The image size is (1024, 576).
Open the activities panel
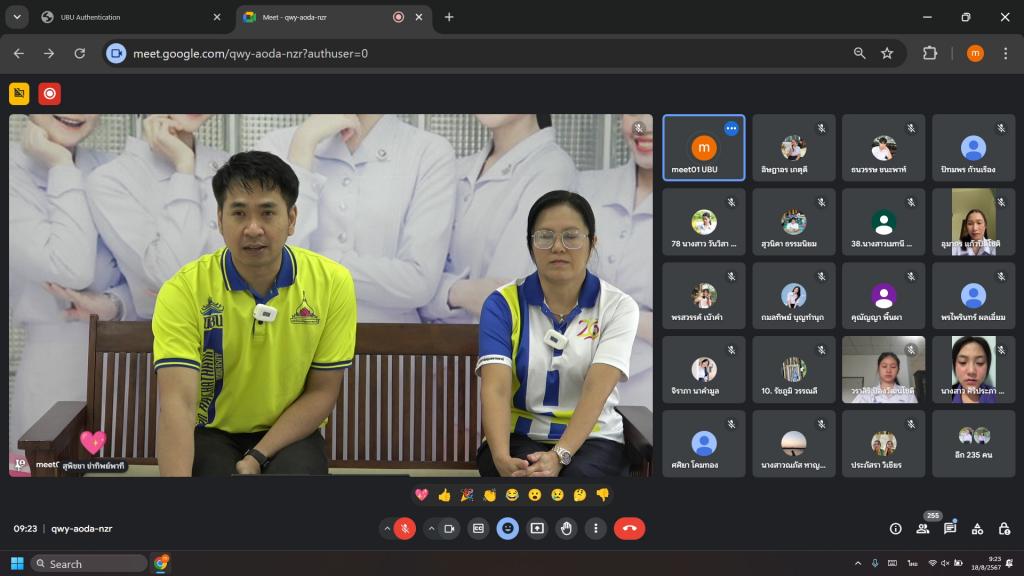tap(977, 529)
